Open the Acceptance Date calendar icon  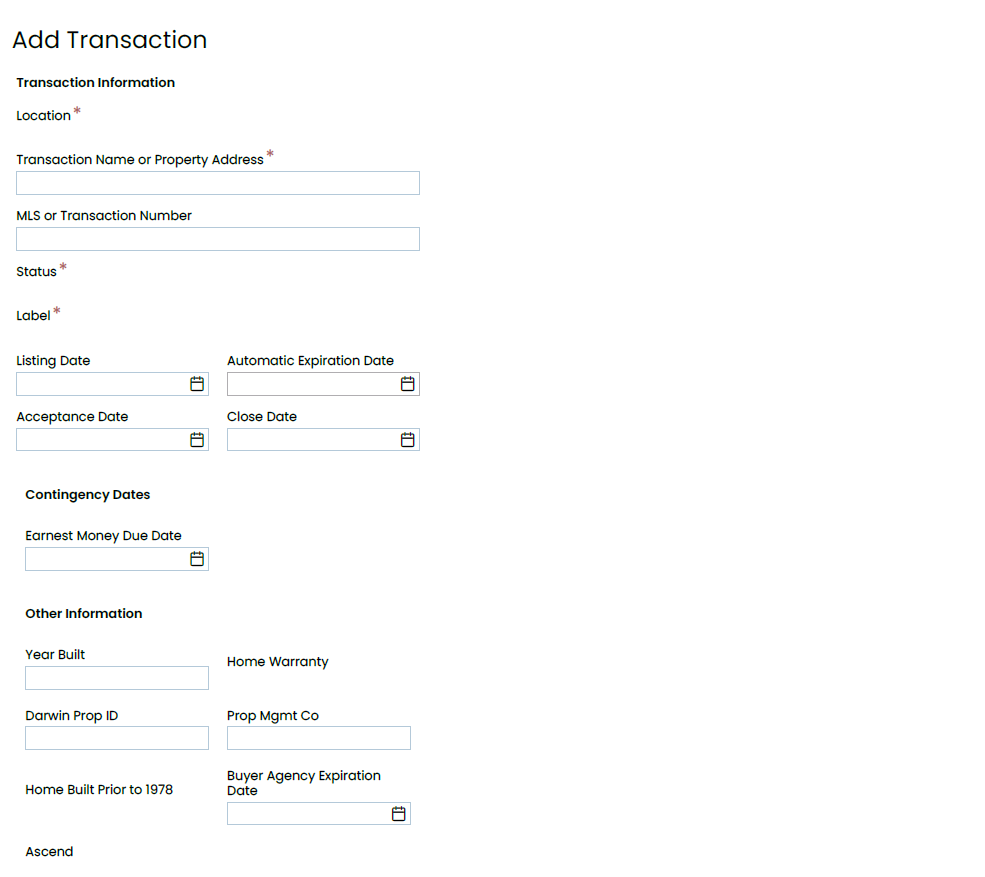pyautogui.click(x=197, y=440)
